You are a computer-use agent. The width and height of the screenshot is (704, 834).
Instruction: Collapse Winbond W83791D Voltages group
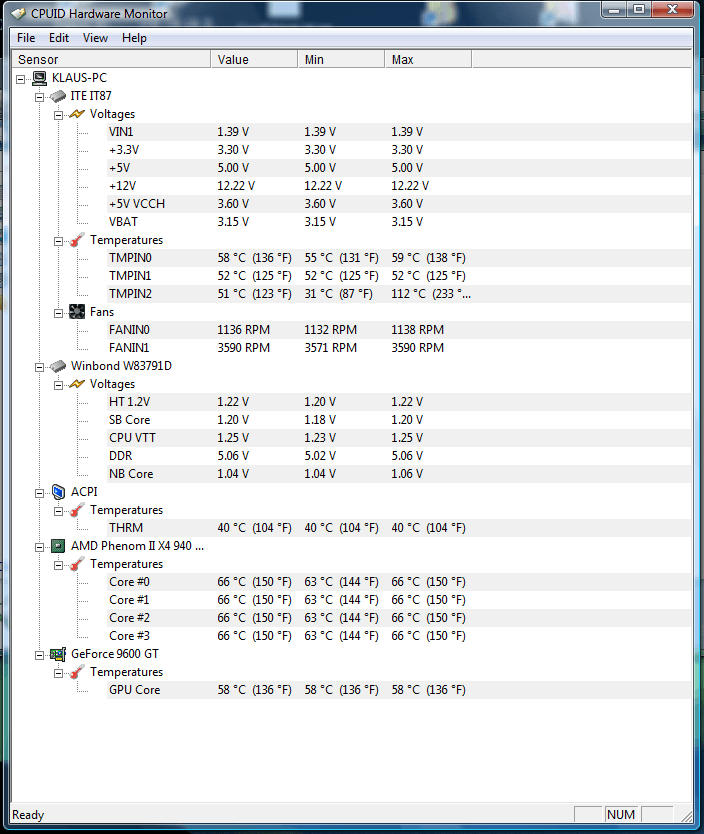click(58, 386)
